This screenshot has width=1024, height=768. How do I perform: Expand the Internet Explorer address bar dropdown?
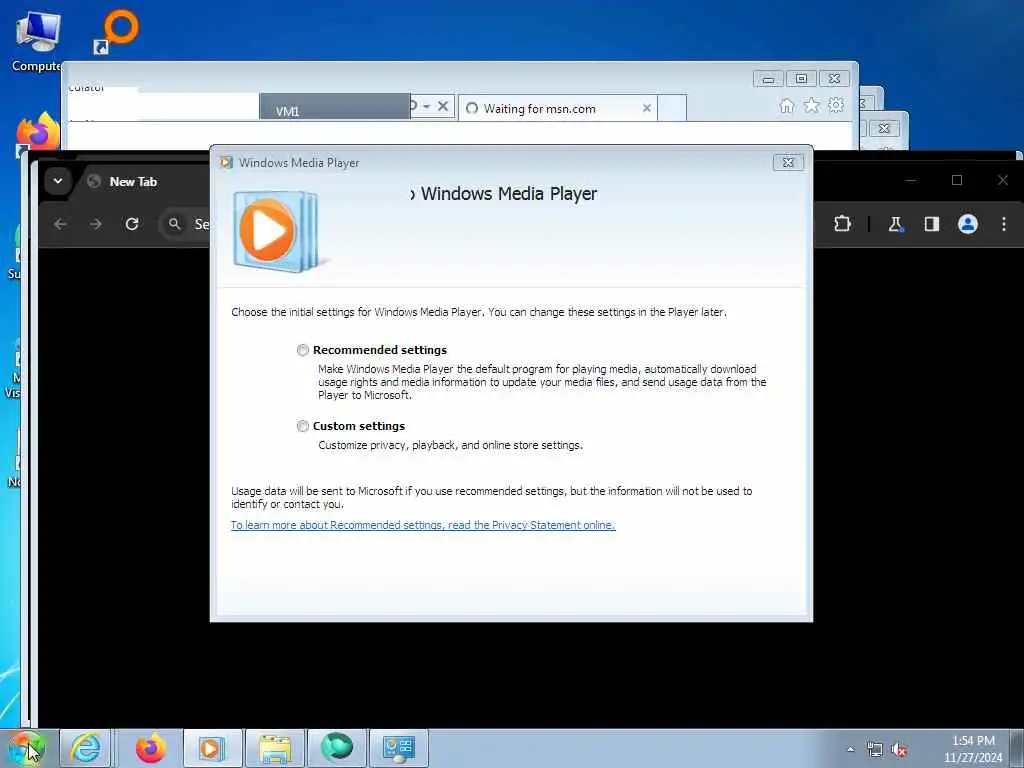426,106
